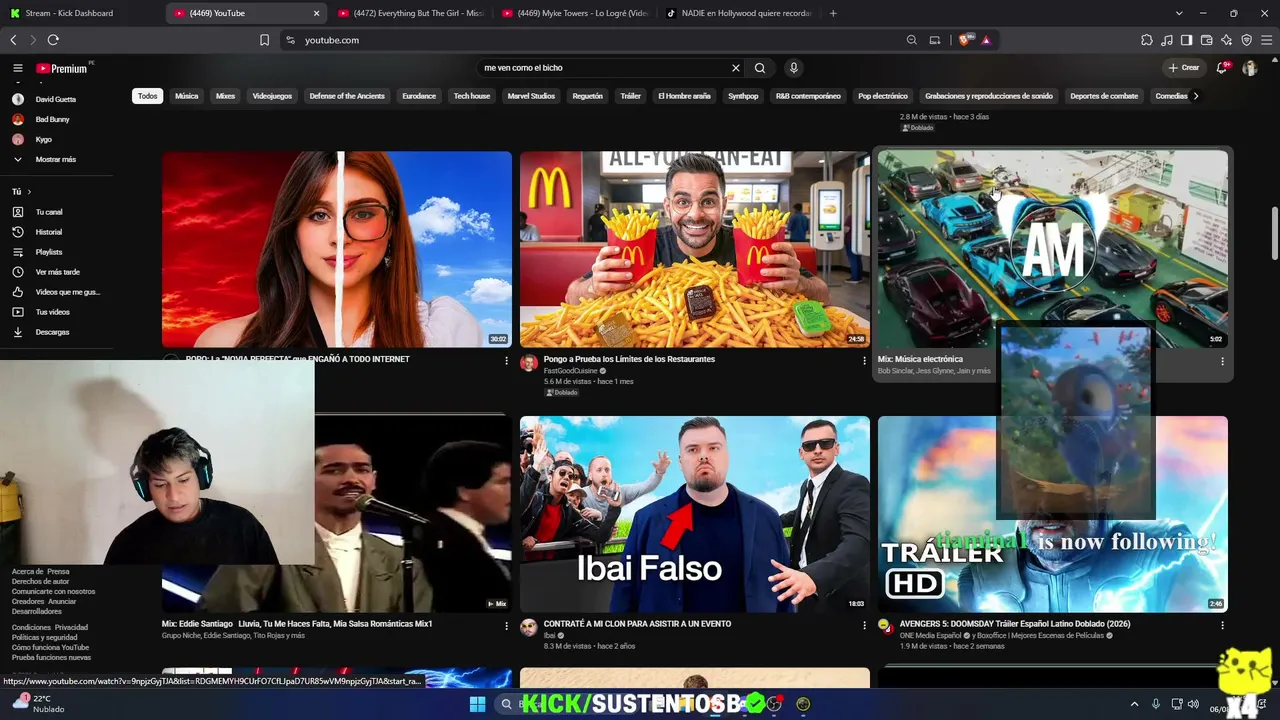Filter by the Mixes chip
This screenshot has width=1280, height=720.
225,96
